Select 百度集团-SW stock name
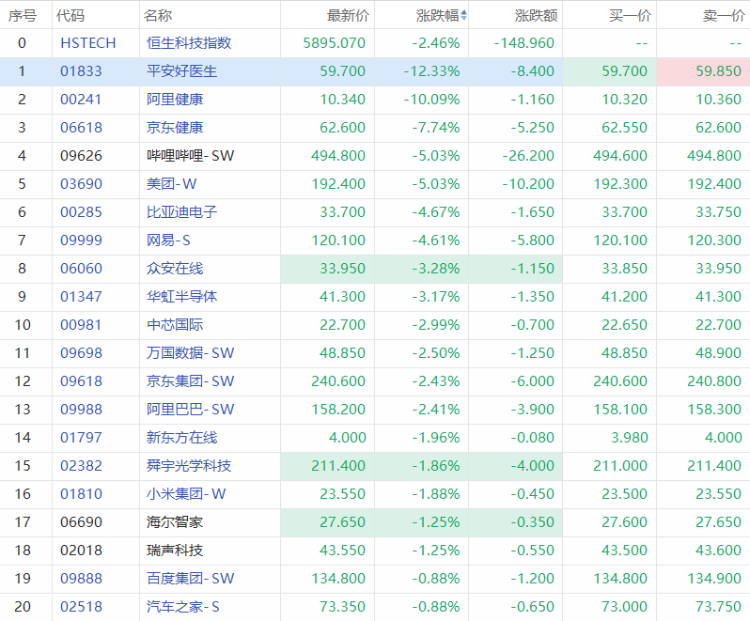750x621 pixels. pyautogui.click(x=190, y=578)
